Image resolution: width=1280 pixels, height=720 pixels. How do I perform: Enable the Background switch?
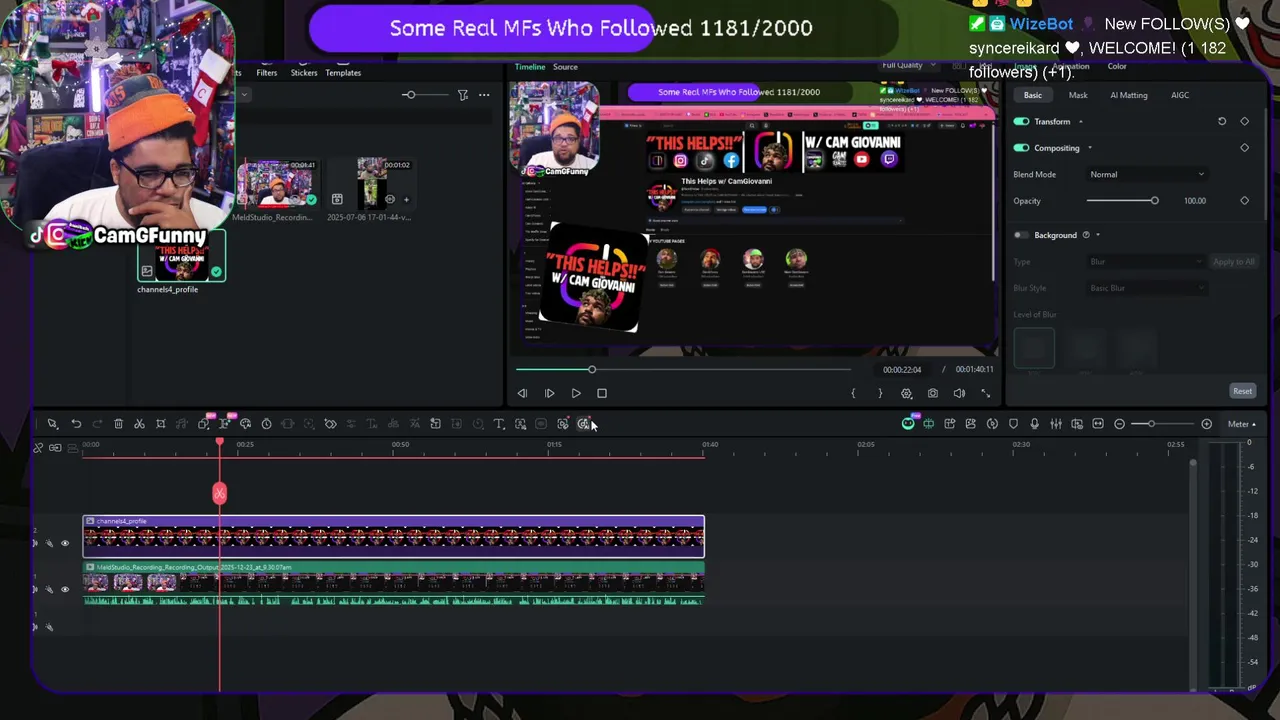[x=1021, y=235]
